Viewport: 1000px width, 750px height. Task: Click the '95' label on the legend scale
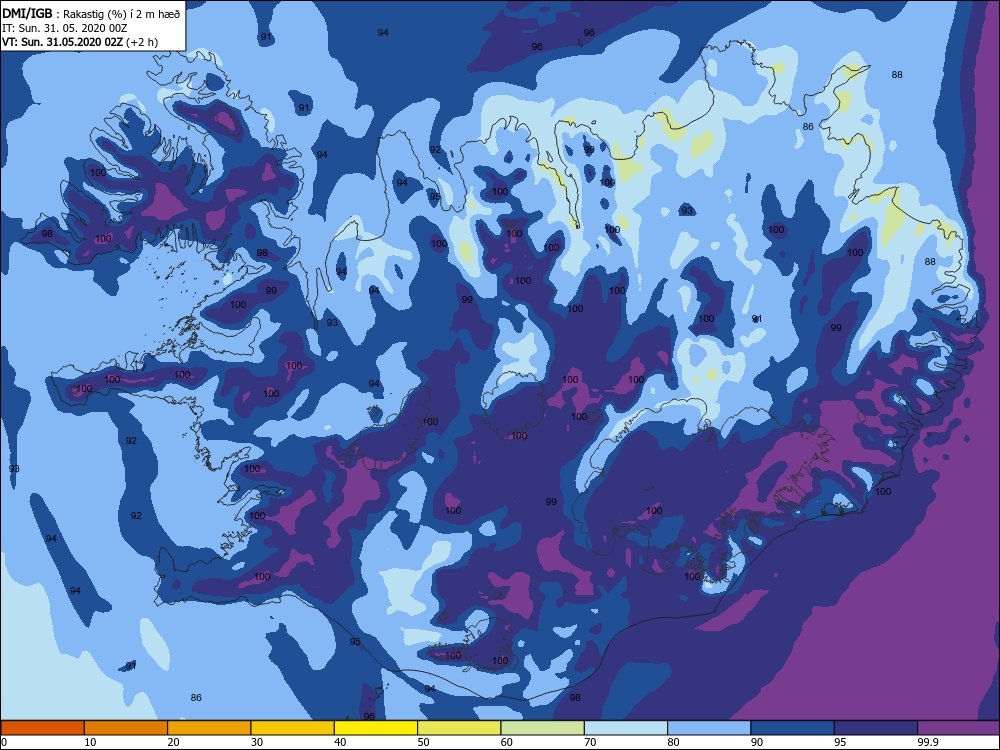[841, 742]
